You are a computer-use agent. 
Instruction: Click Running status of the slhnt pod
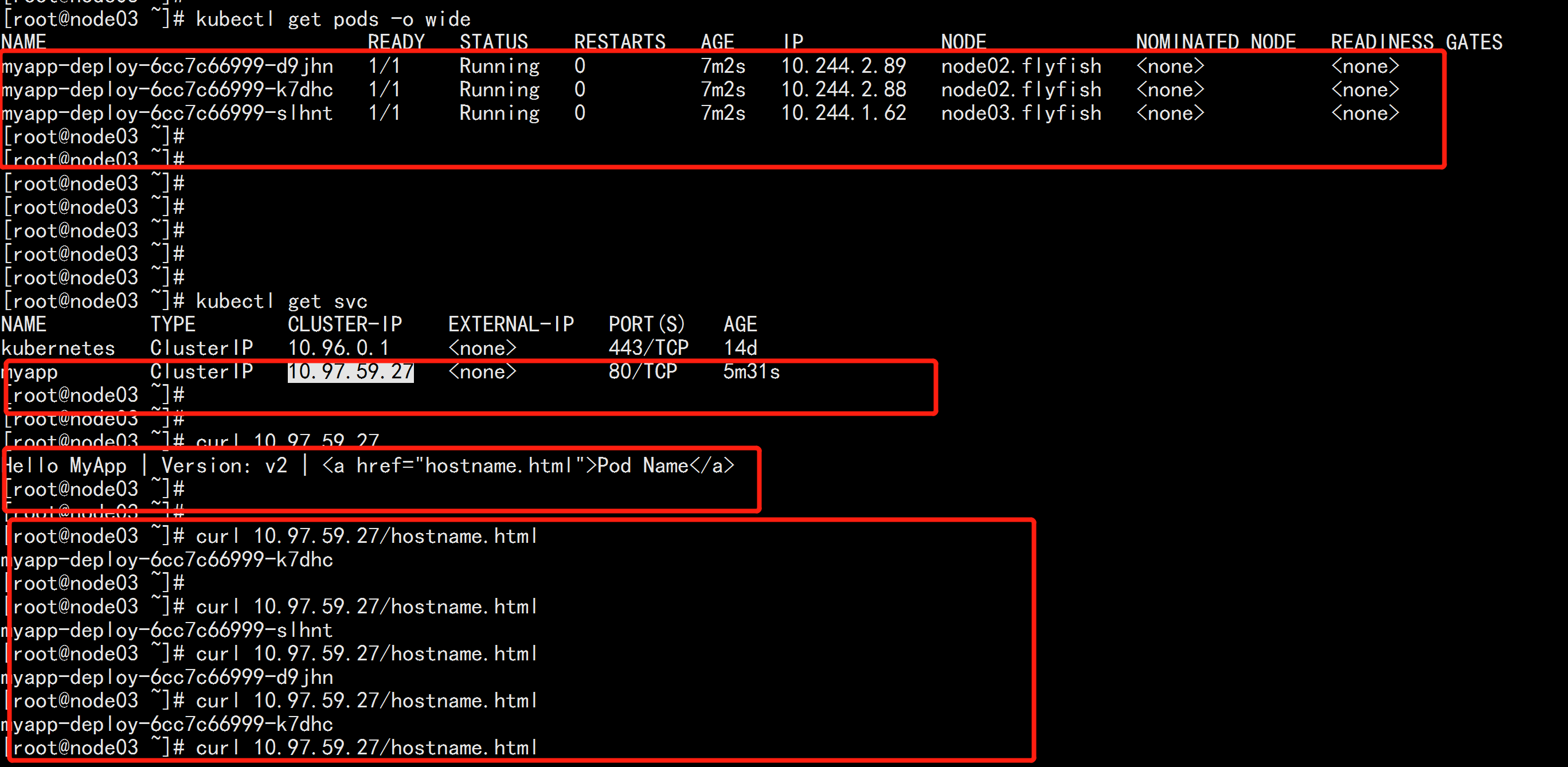[x=499, y=114]
